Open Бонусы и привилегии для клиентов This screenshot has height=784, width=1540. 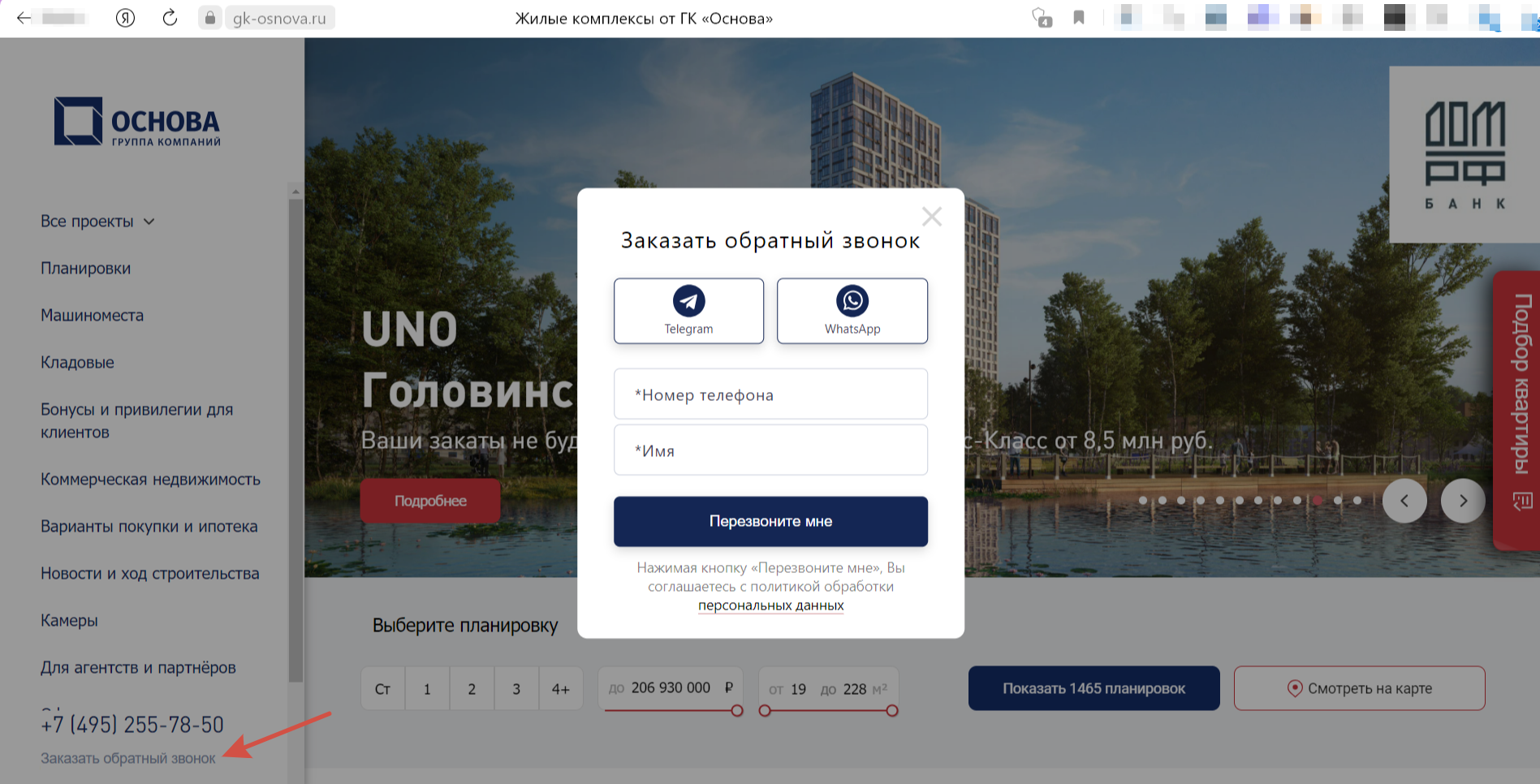(136, 421)
